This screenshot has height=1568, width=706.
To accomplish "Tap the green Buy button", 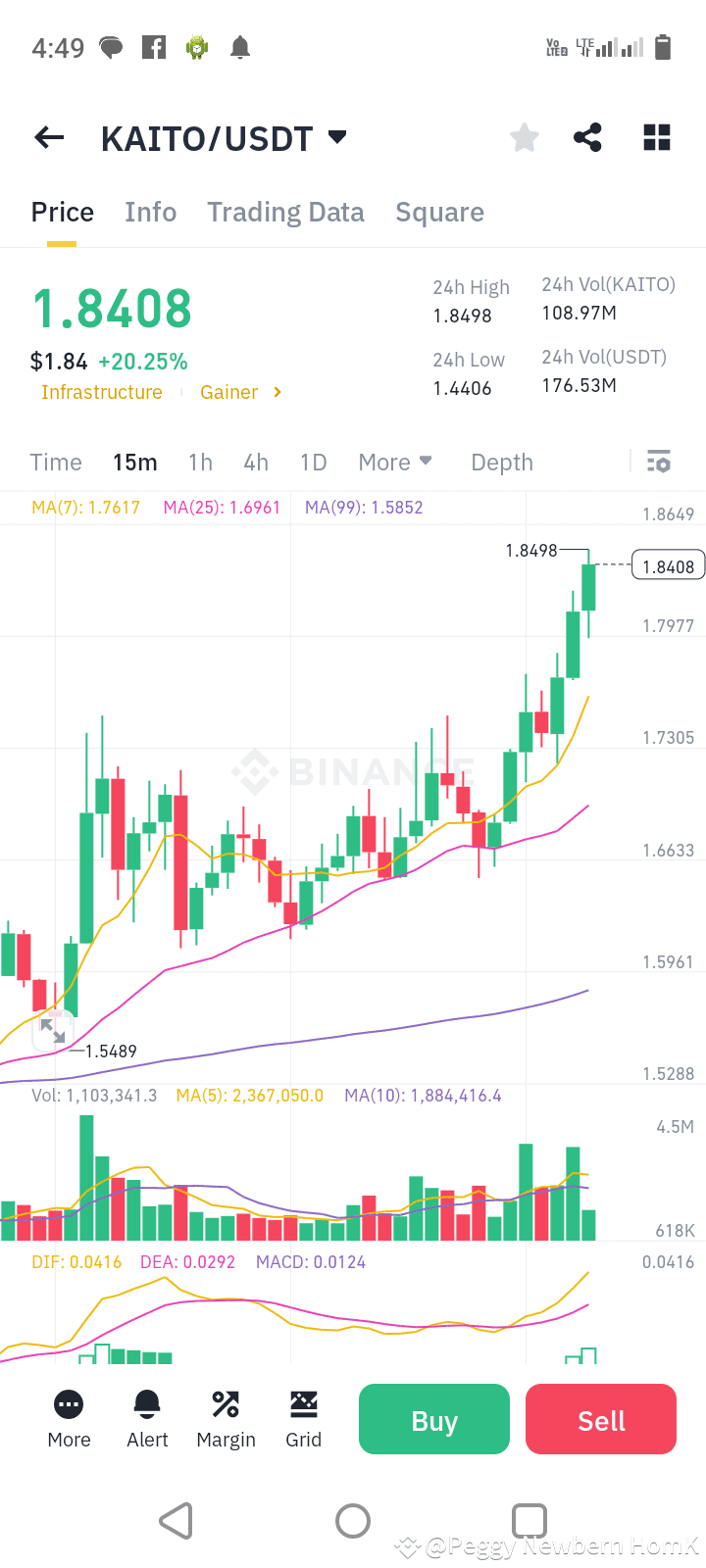I will tap(434, 1419).
